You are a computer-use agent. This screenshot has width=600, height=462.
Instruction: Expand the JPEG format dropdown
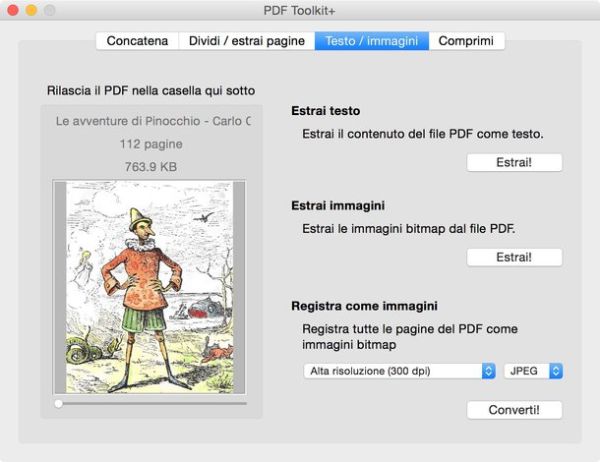point(533,371)
